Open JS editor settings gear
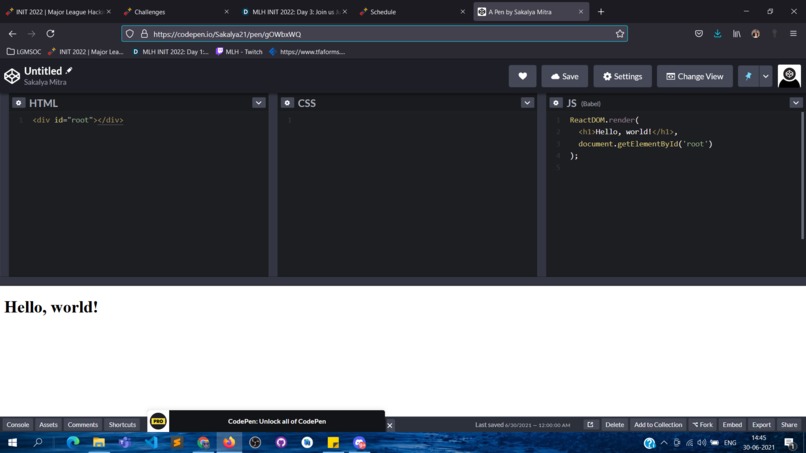Screen dimensions: 806x453 pos(556,103)
